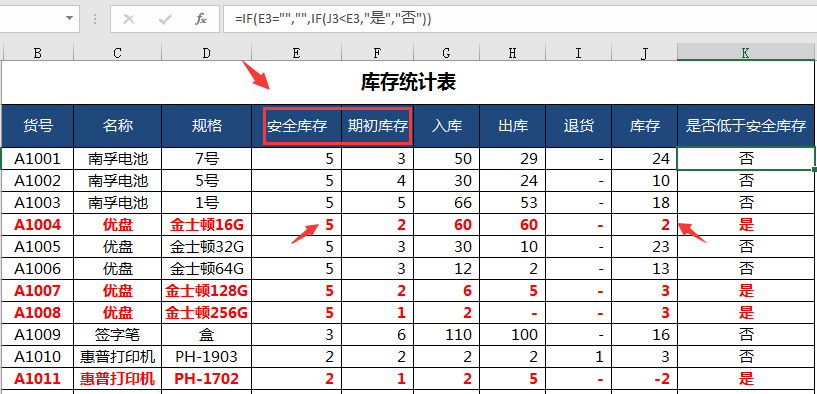Select the 盒 specification cell
The height and width of the screenshot is (394, 817).
point(207,334)
